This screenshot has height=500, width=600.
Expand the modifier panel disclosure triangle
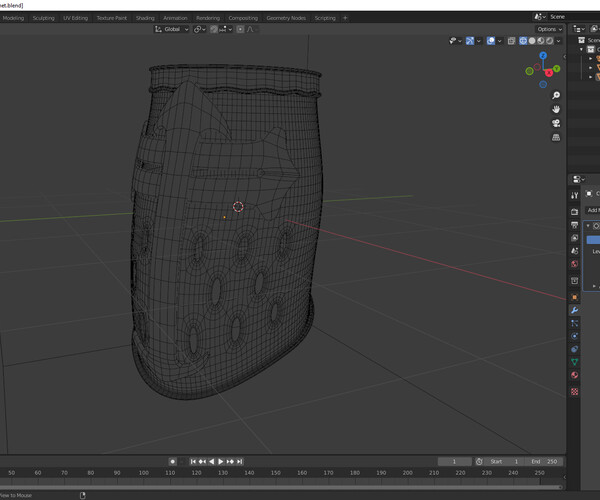pyautogui.click(x=589, y=226)
